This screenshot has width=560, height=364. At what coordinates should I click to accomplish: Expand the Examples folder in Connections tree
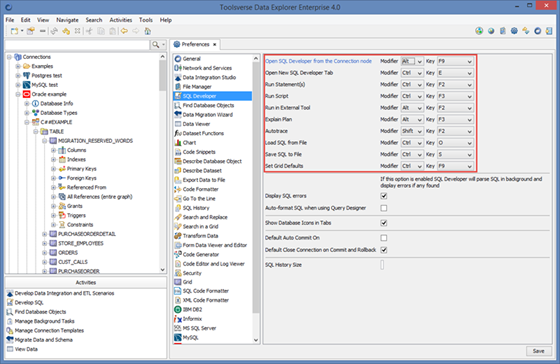click(x=18, y=66)
